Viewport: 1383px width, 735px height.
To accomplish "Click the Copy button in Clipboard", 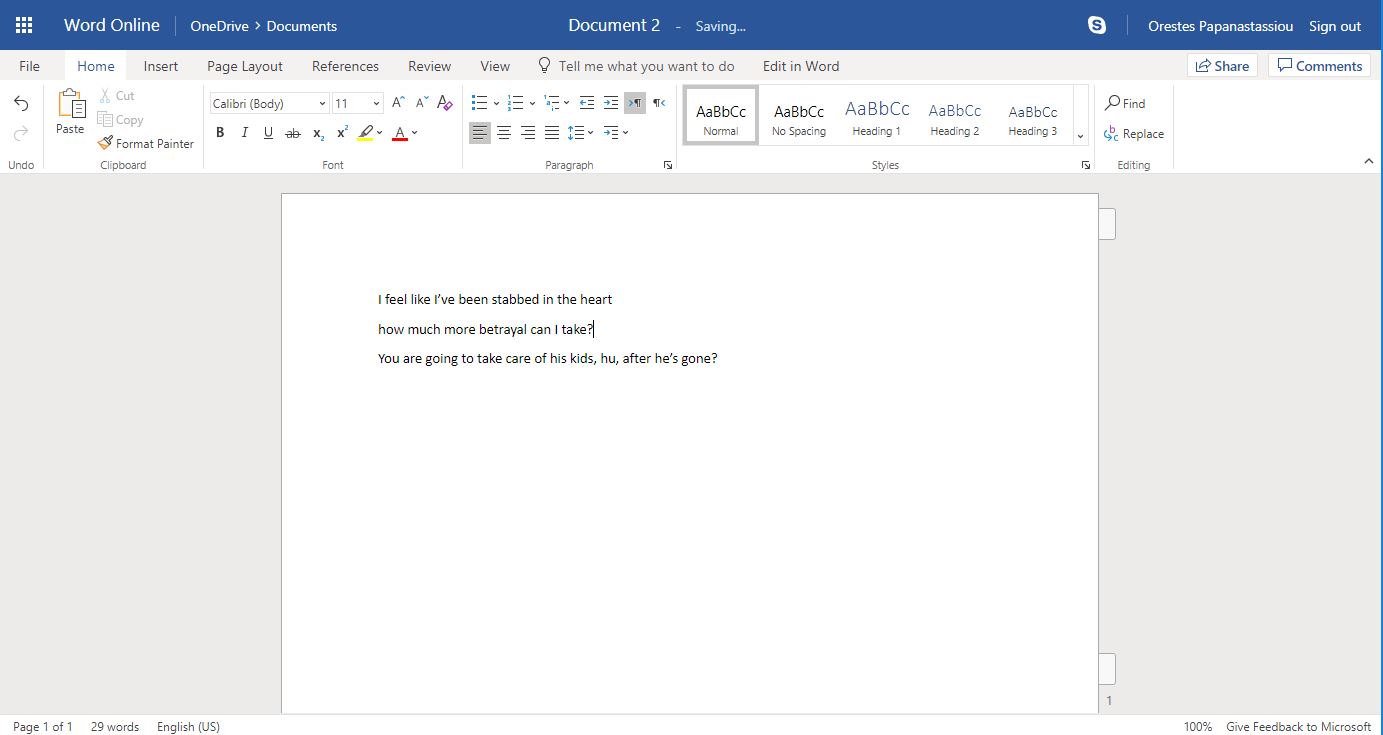I will coord(120,120).
